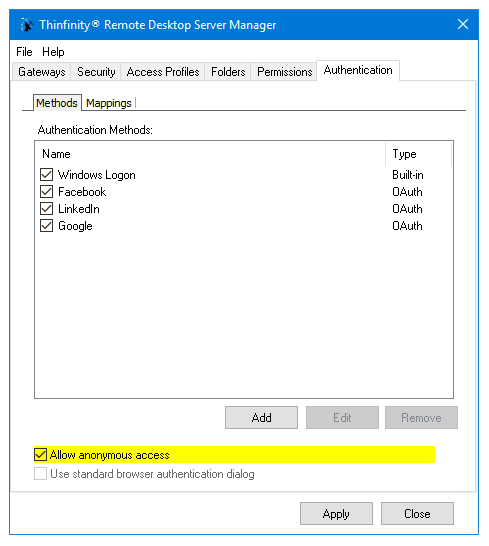Select the Permissions tab
Viewport: 489px width, 546px height.
tap(284, 72)
